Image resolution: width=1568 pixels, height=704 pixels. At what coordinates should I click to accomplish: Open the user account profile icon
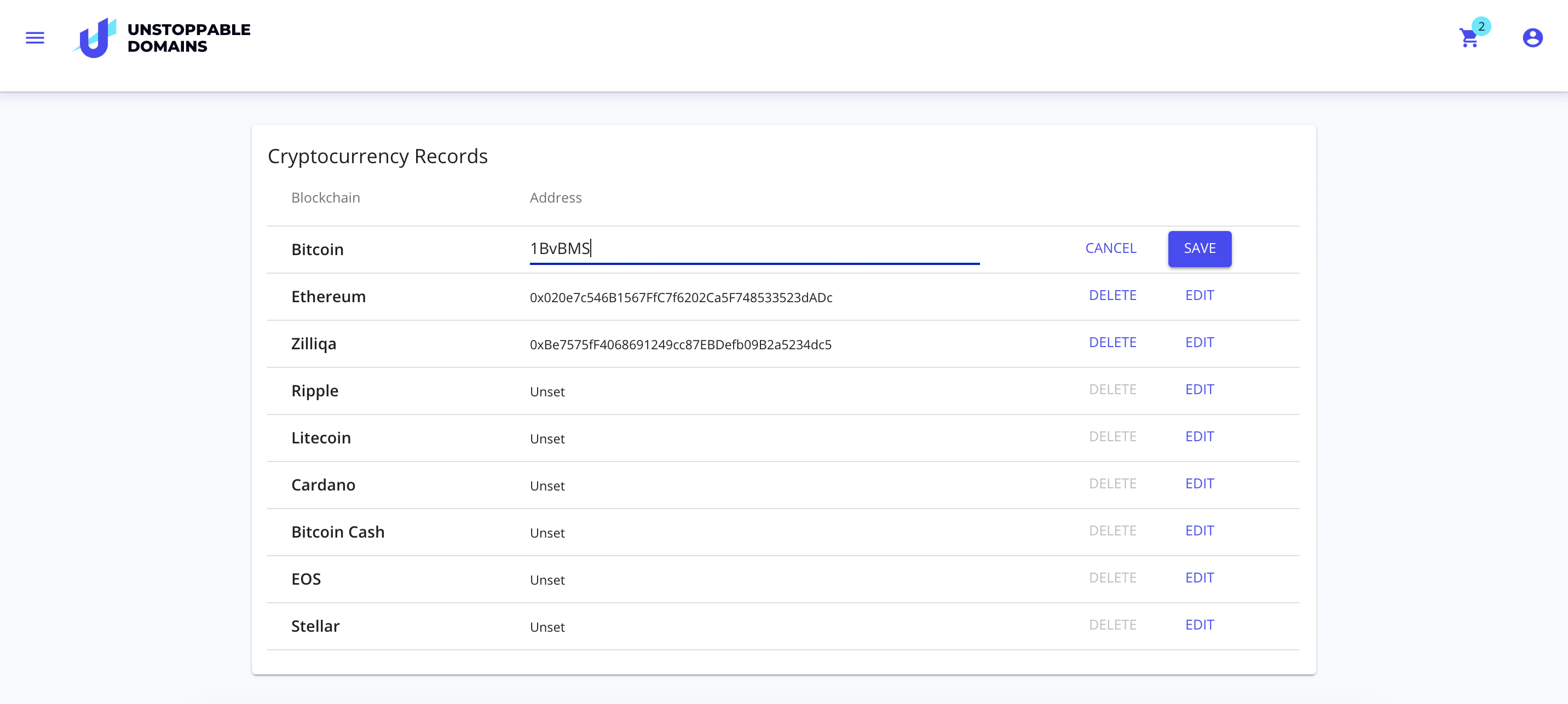coord(1532,38)
